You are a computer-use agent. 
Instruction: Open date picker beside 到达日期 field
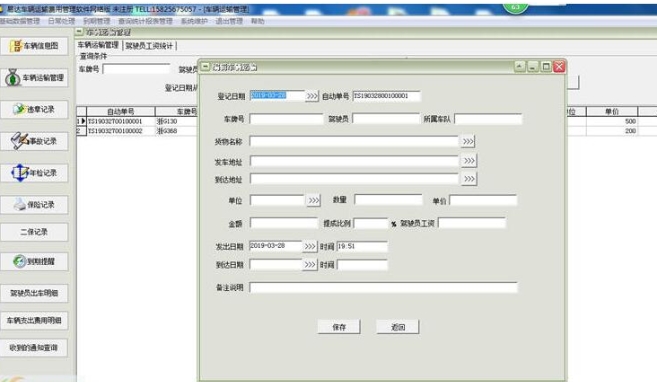click(x=310, y=265)
